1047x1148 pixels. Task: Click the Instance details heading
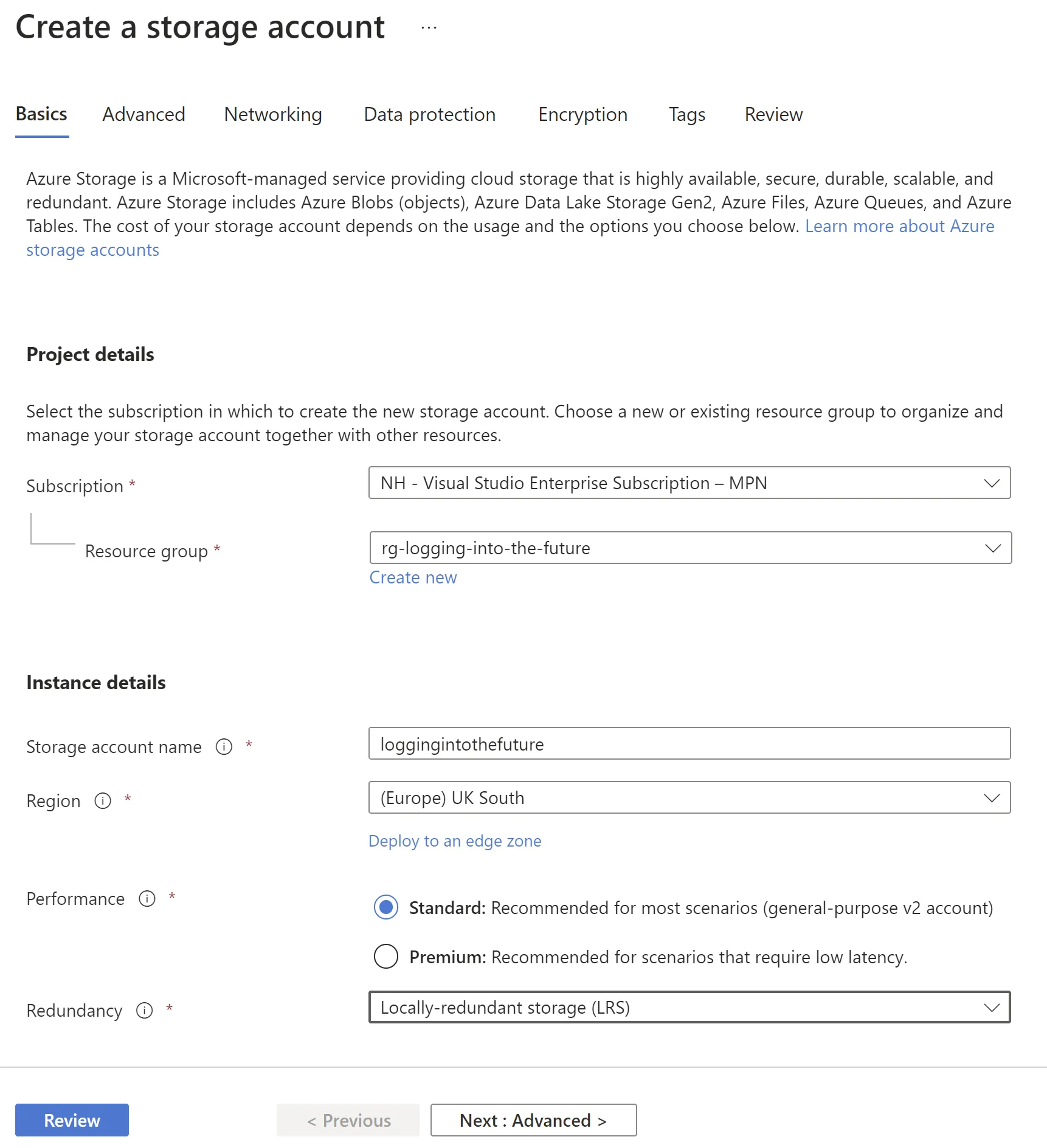tap(95, 682)
